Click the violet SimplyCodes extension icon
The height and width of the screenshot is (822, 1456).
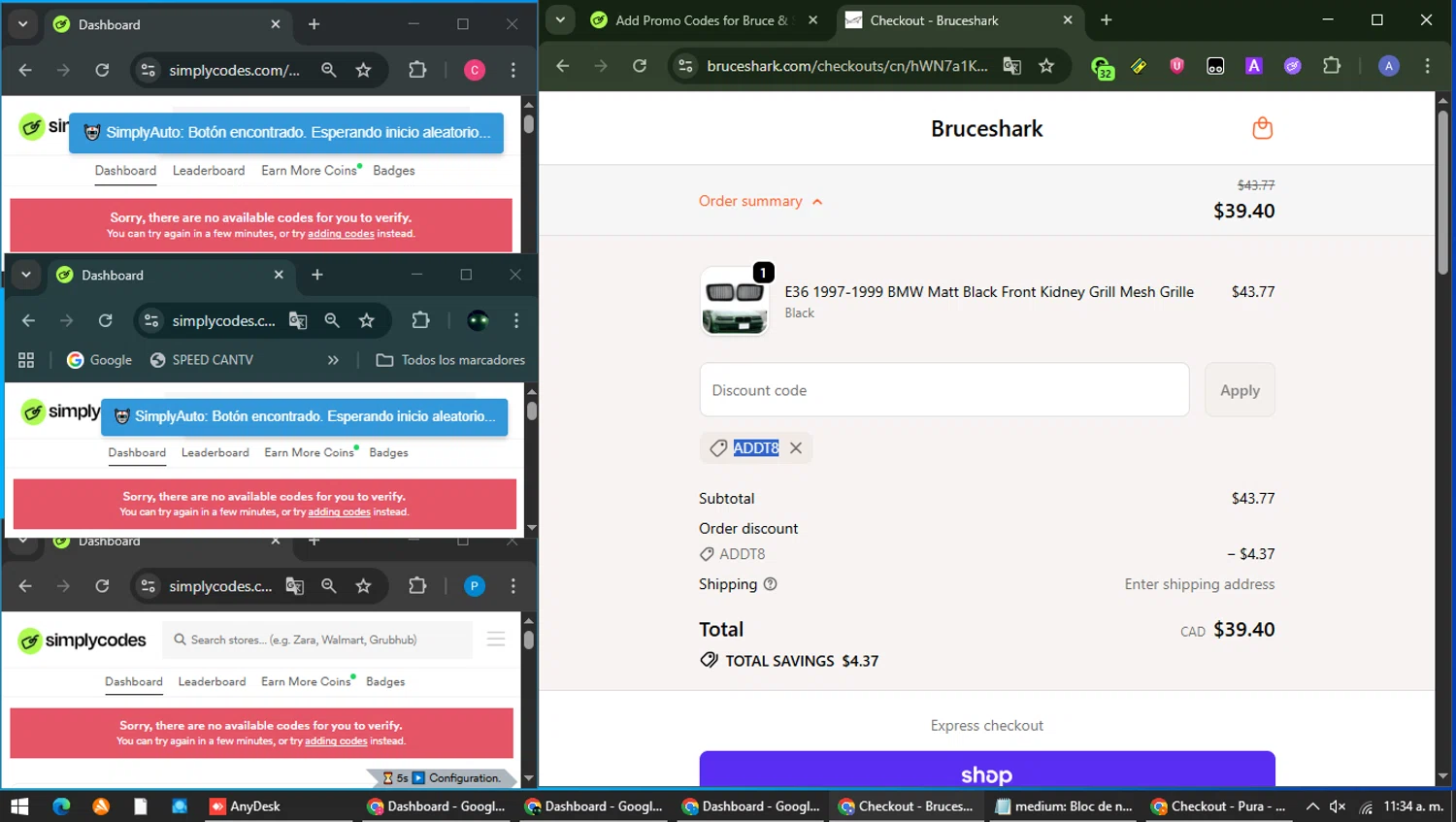pos(1293,66)
